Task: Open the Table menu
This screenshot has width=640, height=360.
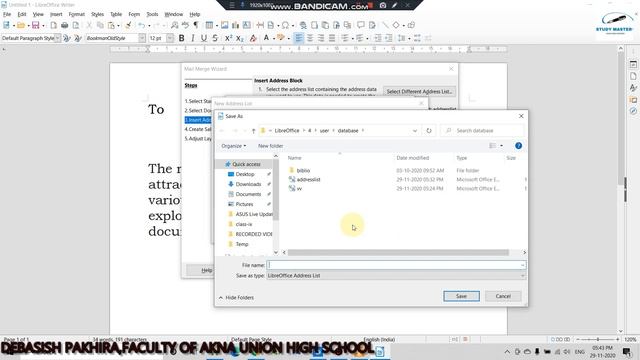Action: [116, 14]
